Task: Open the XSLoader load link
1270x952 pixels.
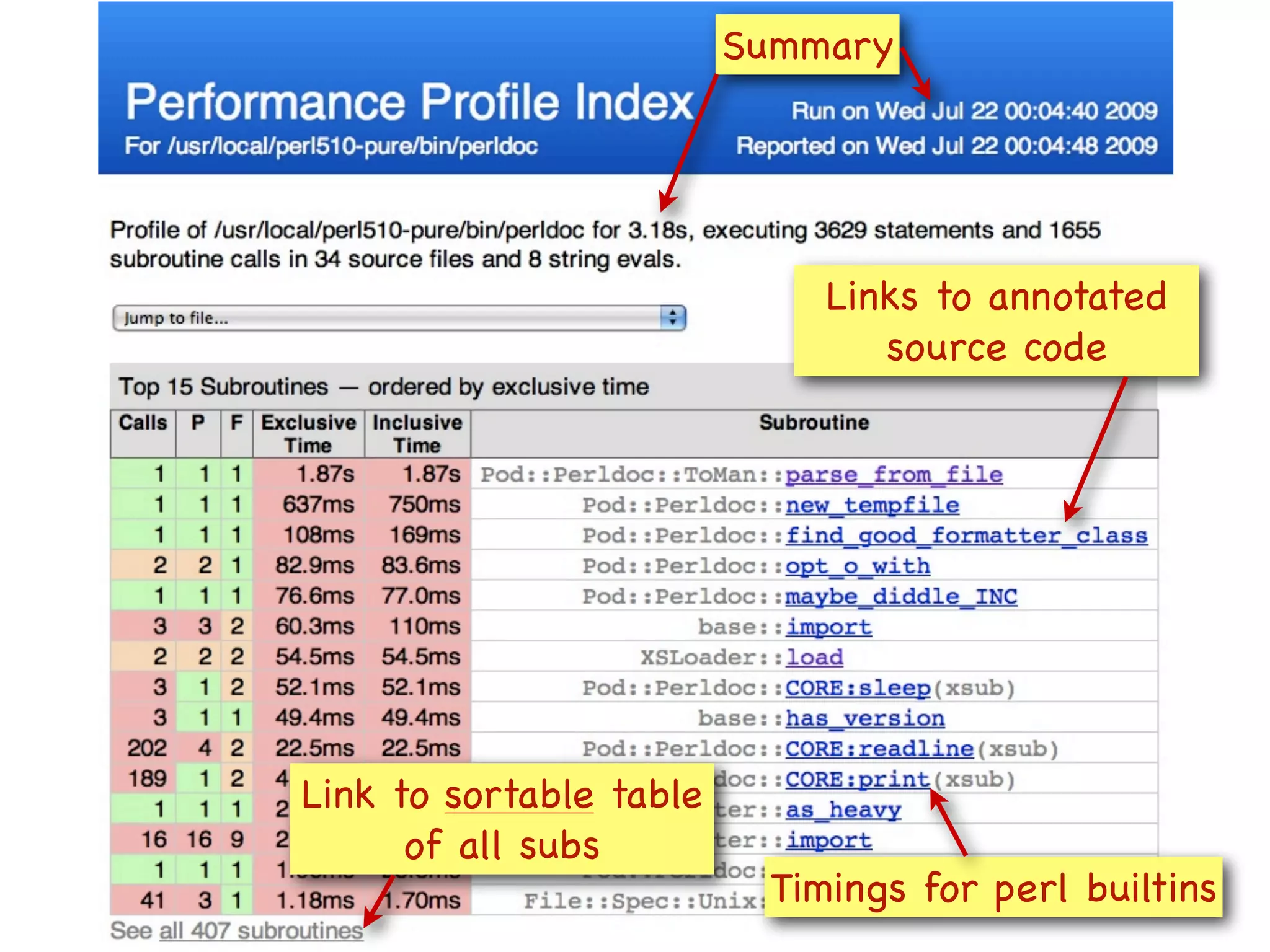Action: point(814,657)
